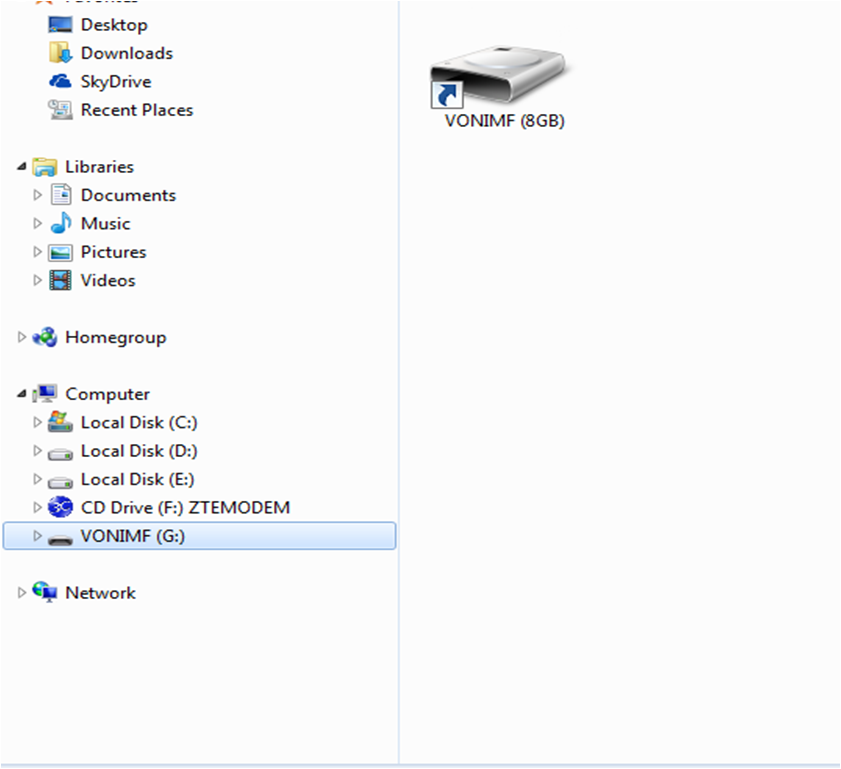This screenshot has height=769, width=841.
Task: Expand the VONIMF (G:) node
Action: [38, 535]
